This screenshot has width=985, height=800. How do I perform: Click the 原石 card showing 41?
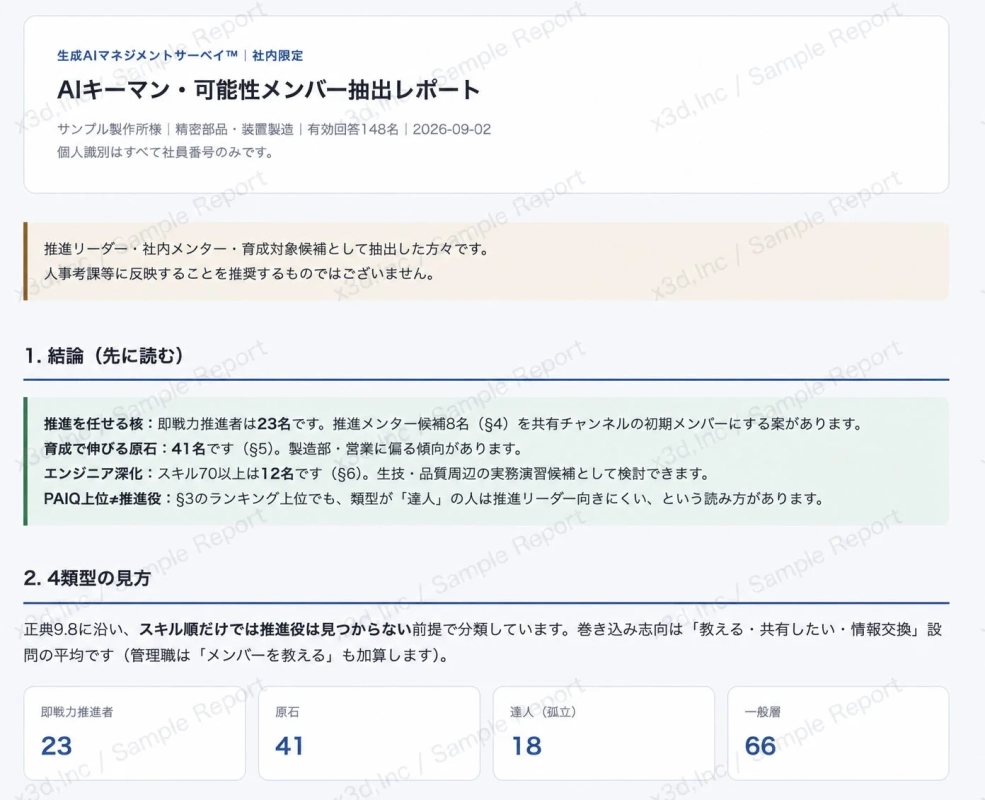(369, 733)
